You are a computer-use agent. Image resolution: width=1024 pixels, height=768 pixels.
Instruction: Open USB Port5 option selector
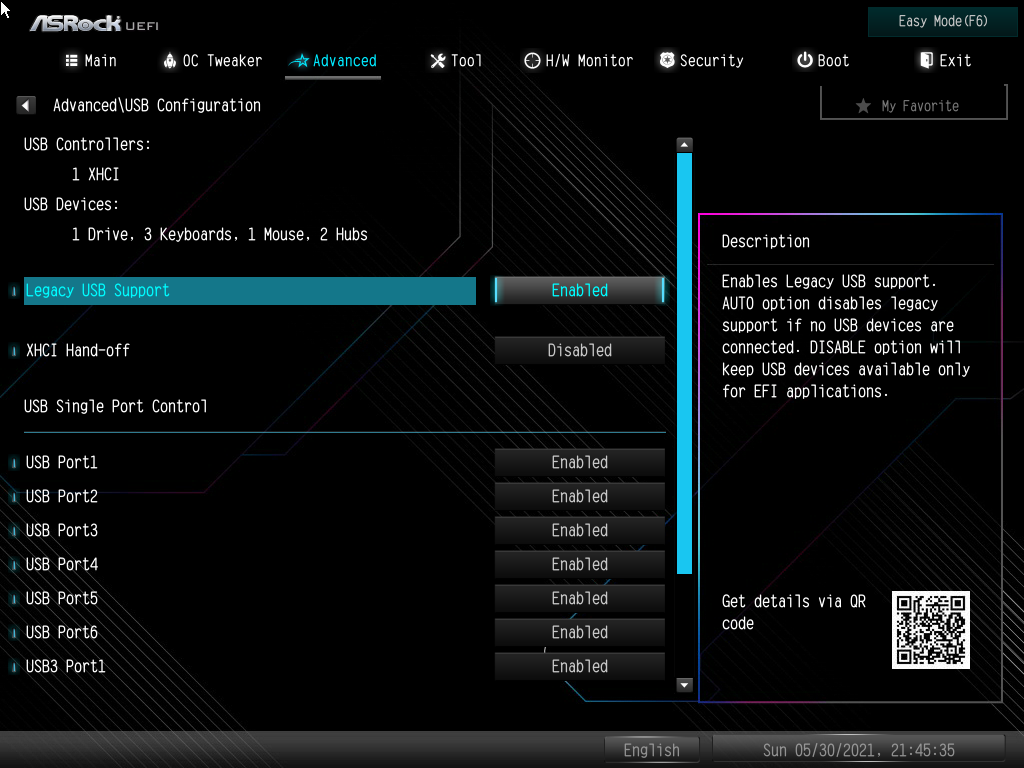coord(579,598)
